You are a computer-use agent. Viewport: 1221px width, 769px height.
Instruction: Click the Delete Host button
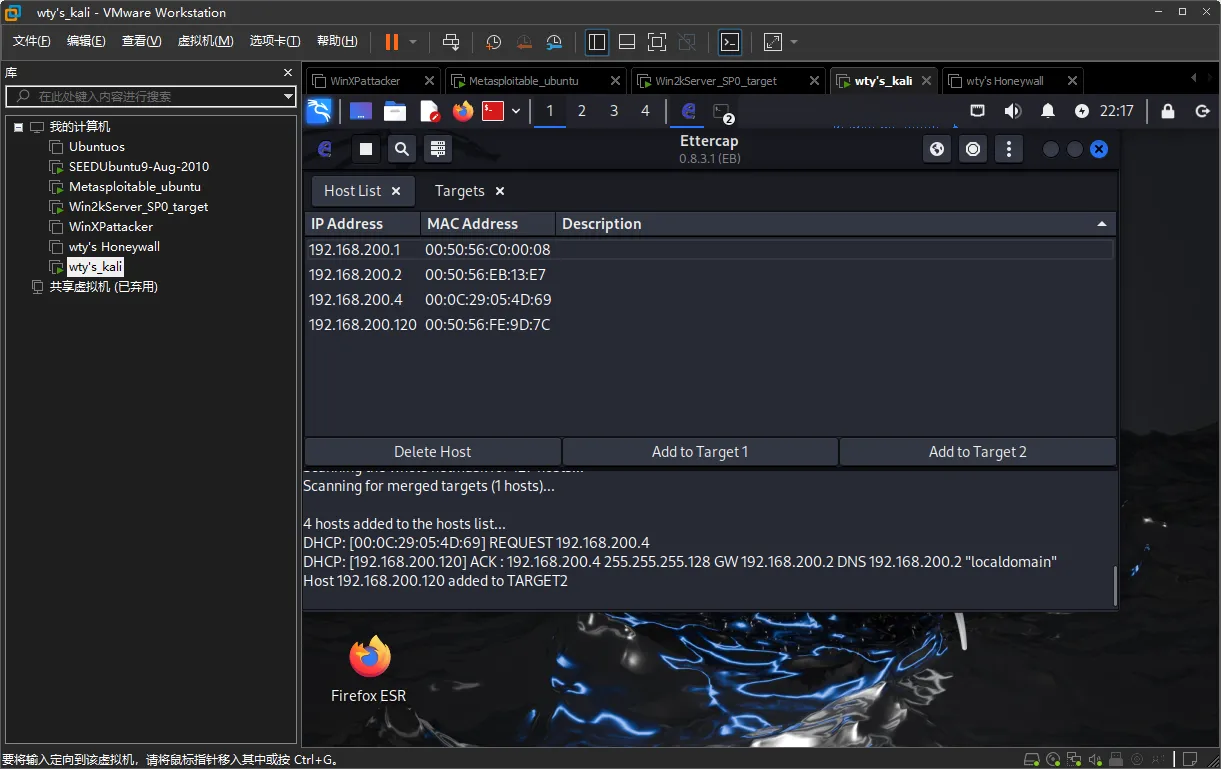click(433, 452)
